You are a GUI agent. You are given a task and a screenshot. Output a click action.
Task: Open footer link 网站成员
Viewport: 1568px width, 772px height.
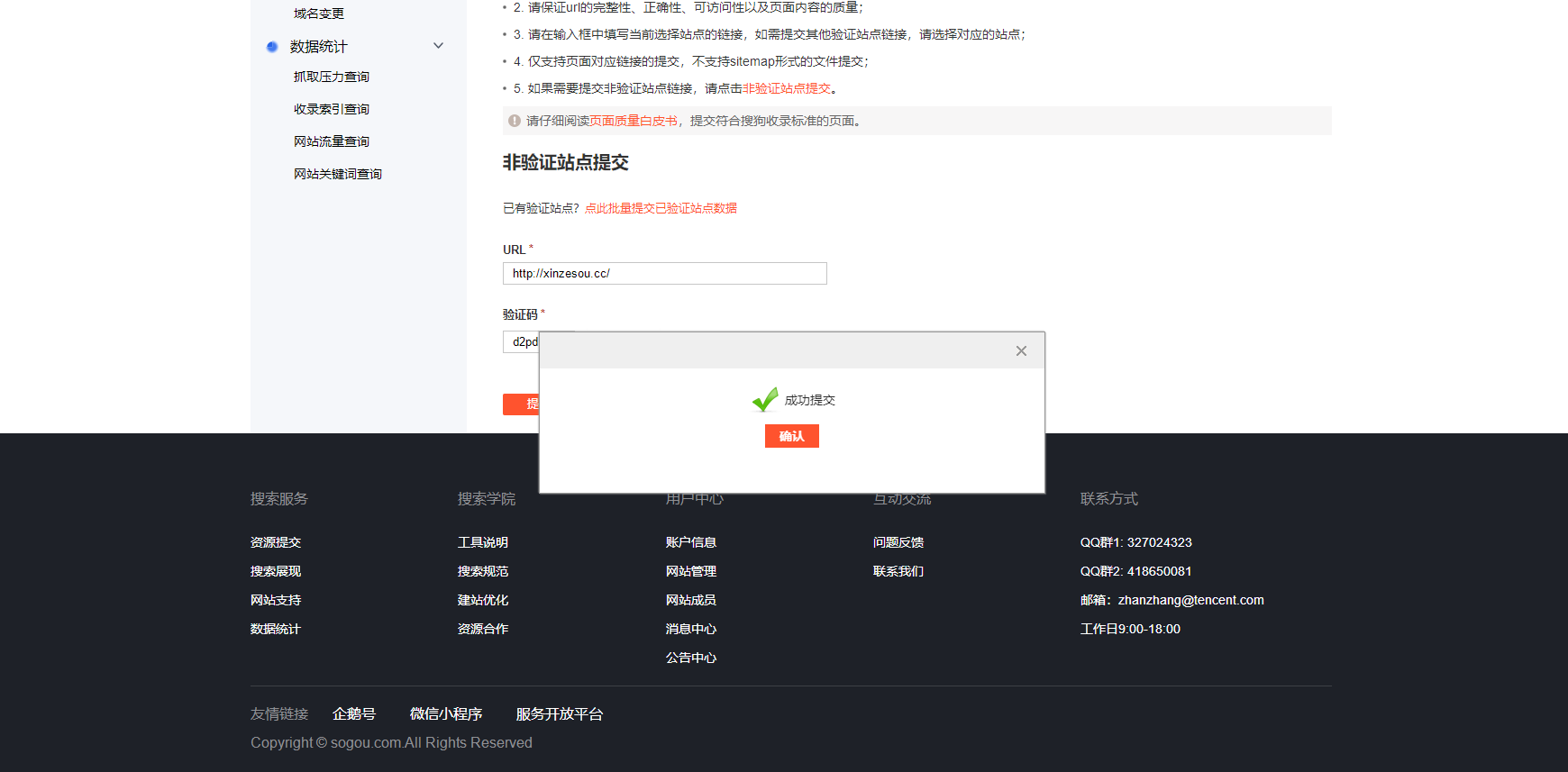tap(691, 600)
